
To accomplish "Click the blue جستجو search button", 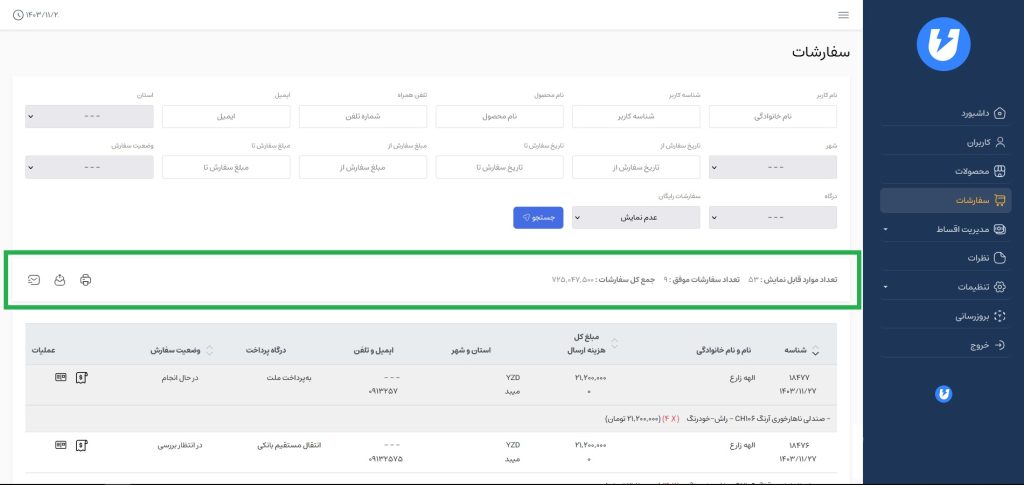I will [x=539, y=217].
